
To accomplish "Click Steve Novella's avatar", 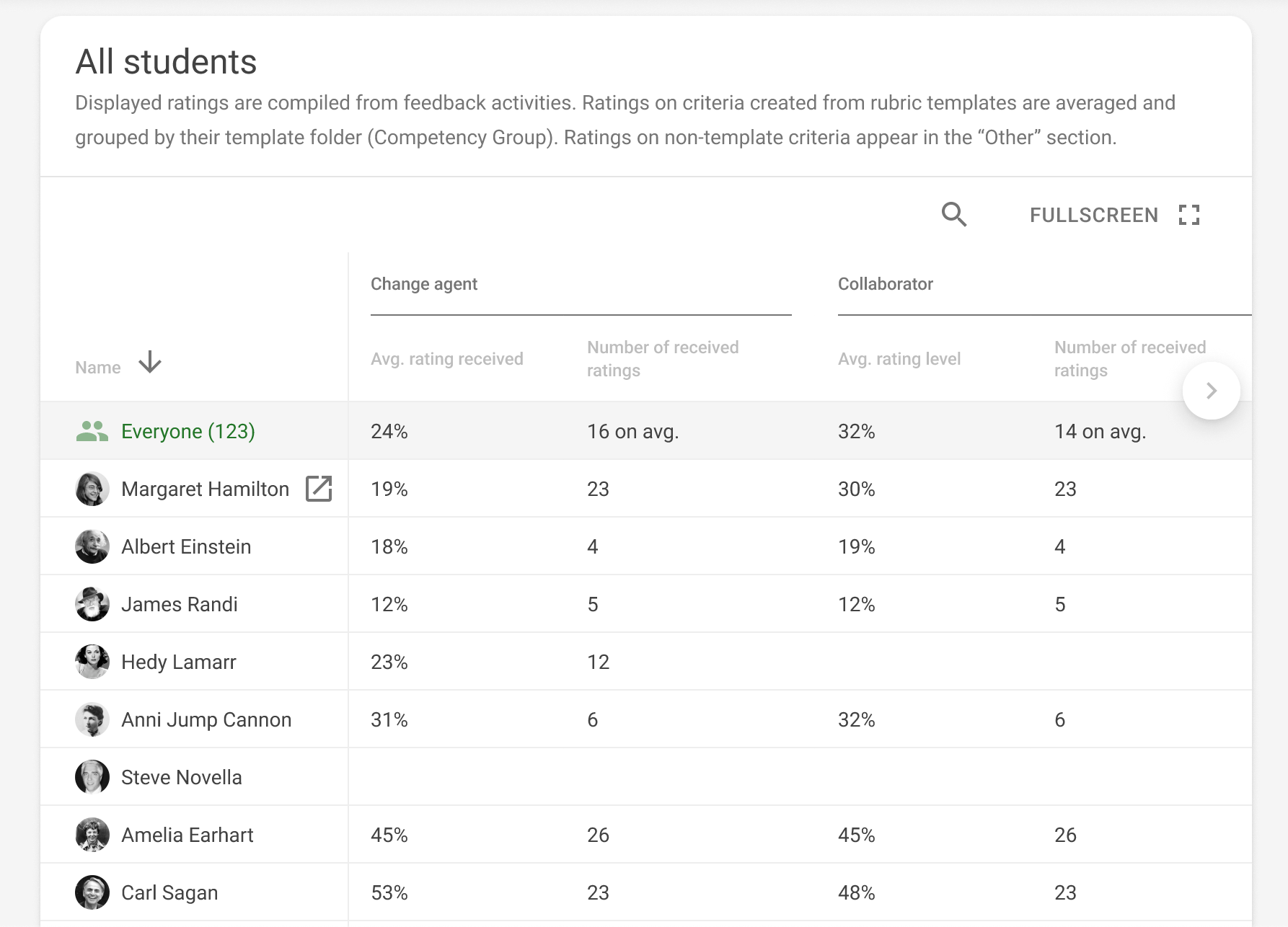I will (92, 777).
